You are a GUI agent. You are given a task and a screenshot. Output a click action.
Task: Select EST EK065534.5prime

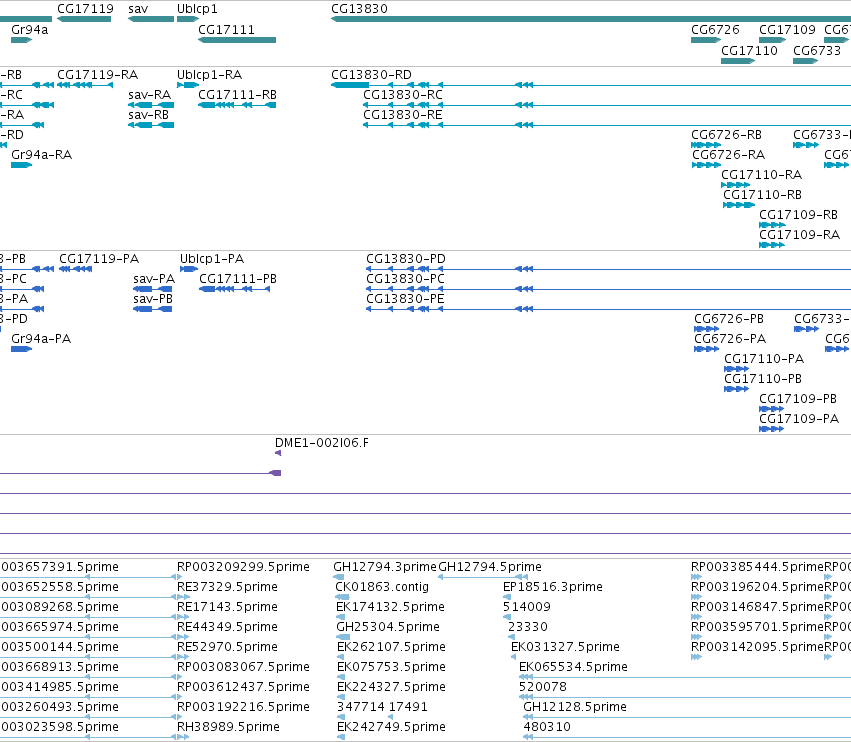click(x=573, y=667)
